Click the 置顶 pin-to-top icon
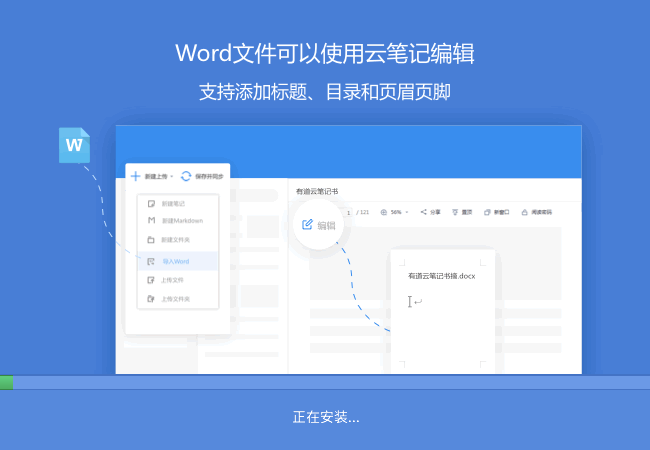Image resolution: width=650 pixels, height=450 pixels. point(455,212)
